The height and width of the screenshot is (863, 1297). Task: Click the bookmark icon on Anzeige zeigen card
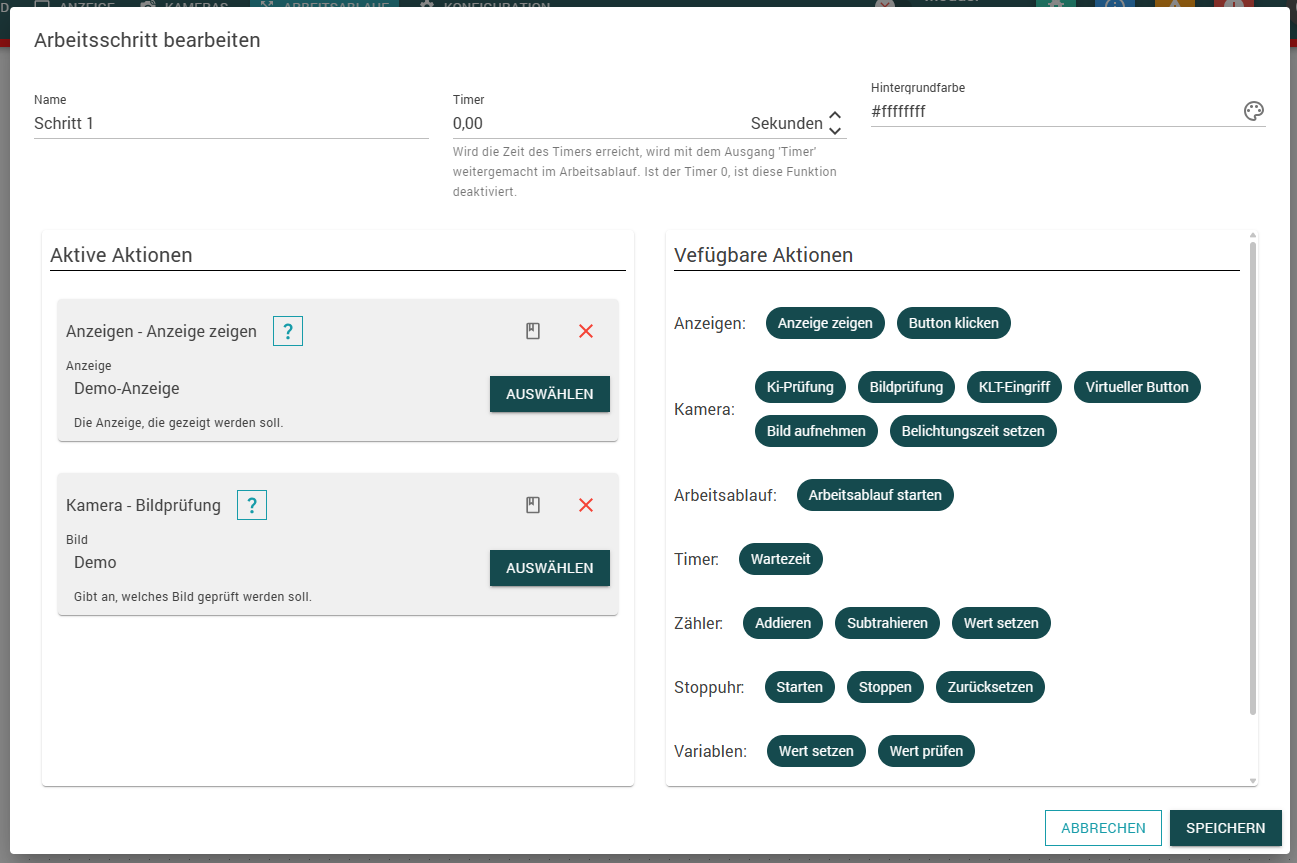533,331
